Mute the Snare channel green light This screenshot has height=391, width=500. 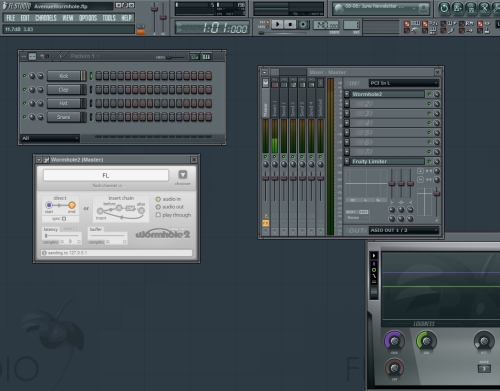(x=24, y=117)
